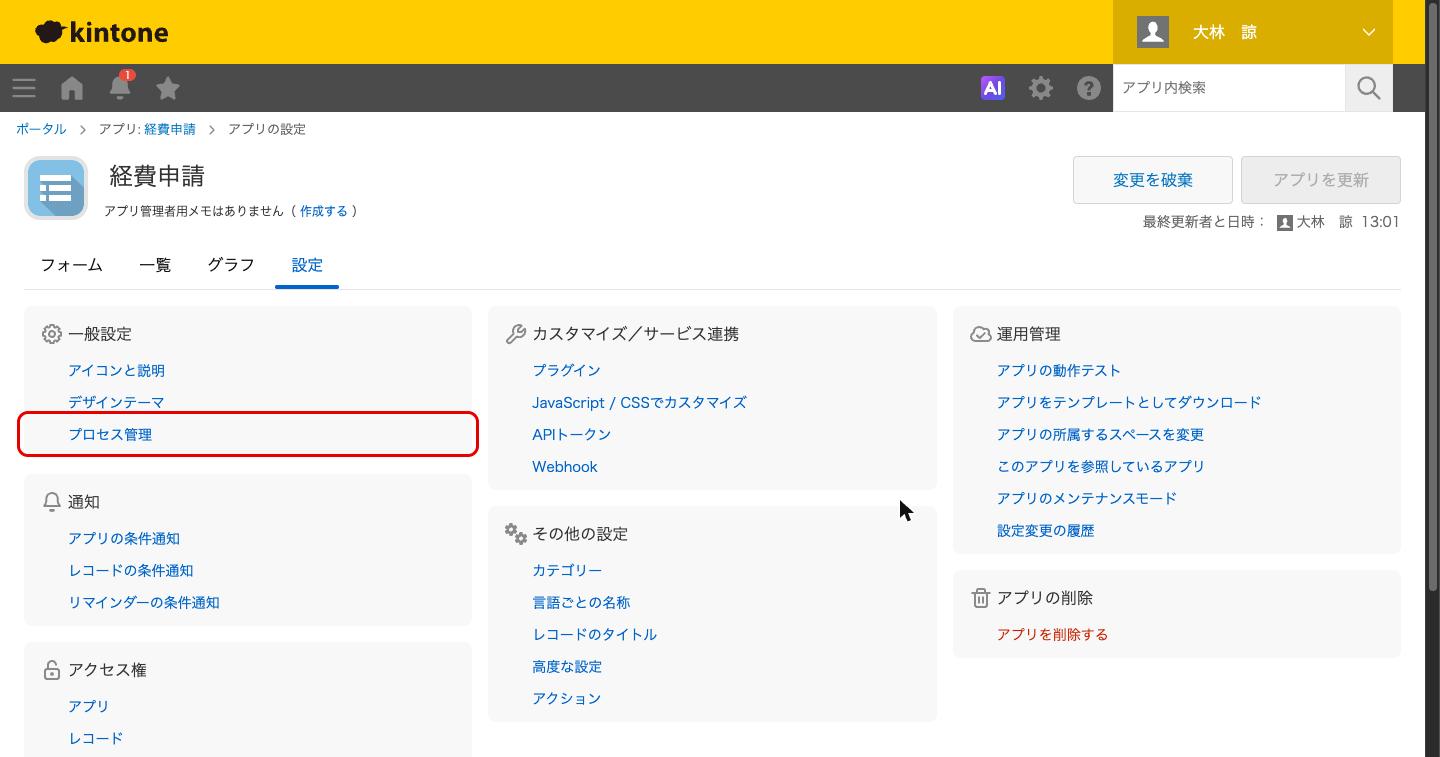Image resolution: width=1440 pixels, height=757 pixels.
Task: Open レコードの条件通知 settings
Action: coord(131,570)
